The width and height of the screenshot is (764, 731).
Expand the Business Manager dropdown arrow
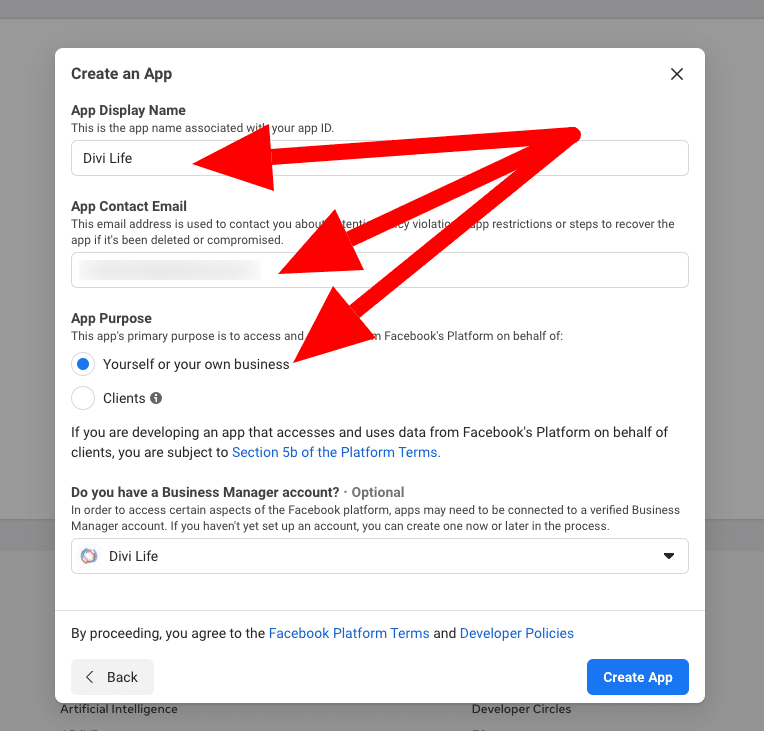coord(669,556)
